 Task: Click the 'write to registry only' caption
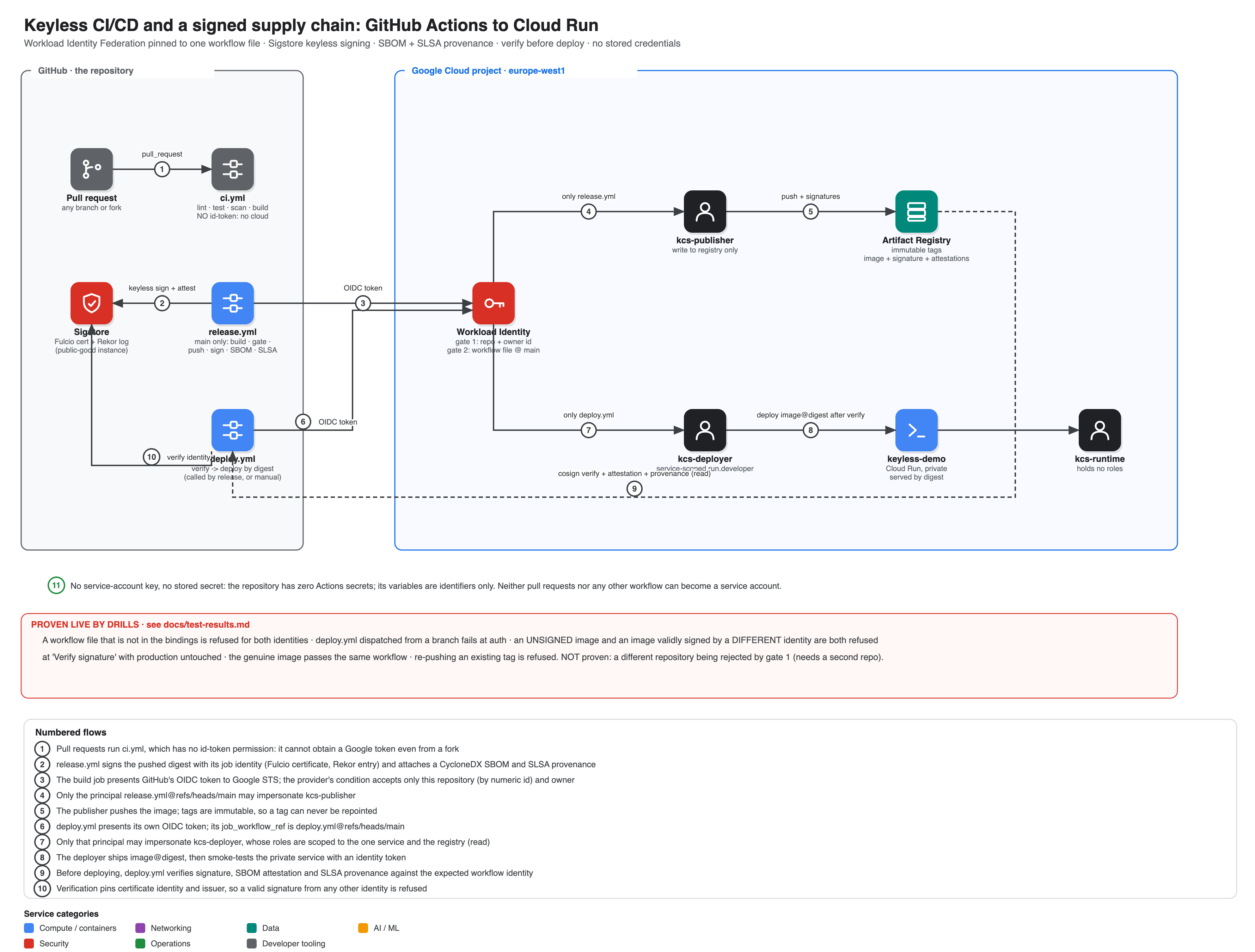705,250
